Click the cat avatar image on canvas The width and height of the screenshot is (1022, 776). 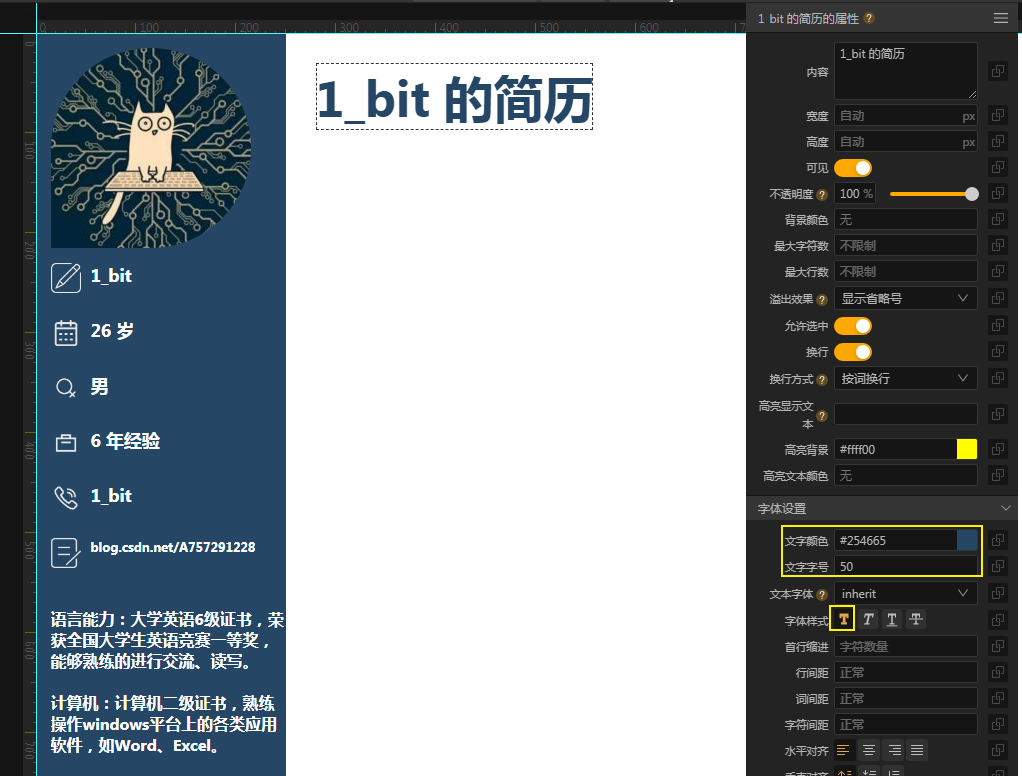pyautogui.click(x=151, y=148)
